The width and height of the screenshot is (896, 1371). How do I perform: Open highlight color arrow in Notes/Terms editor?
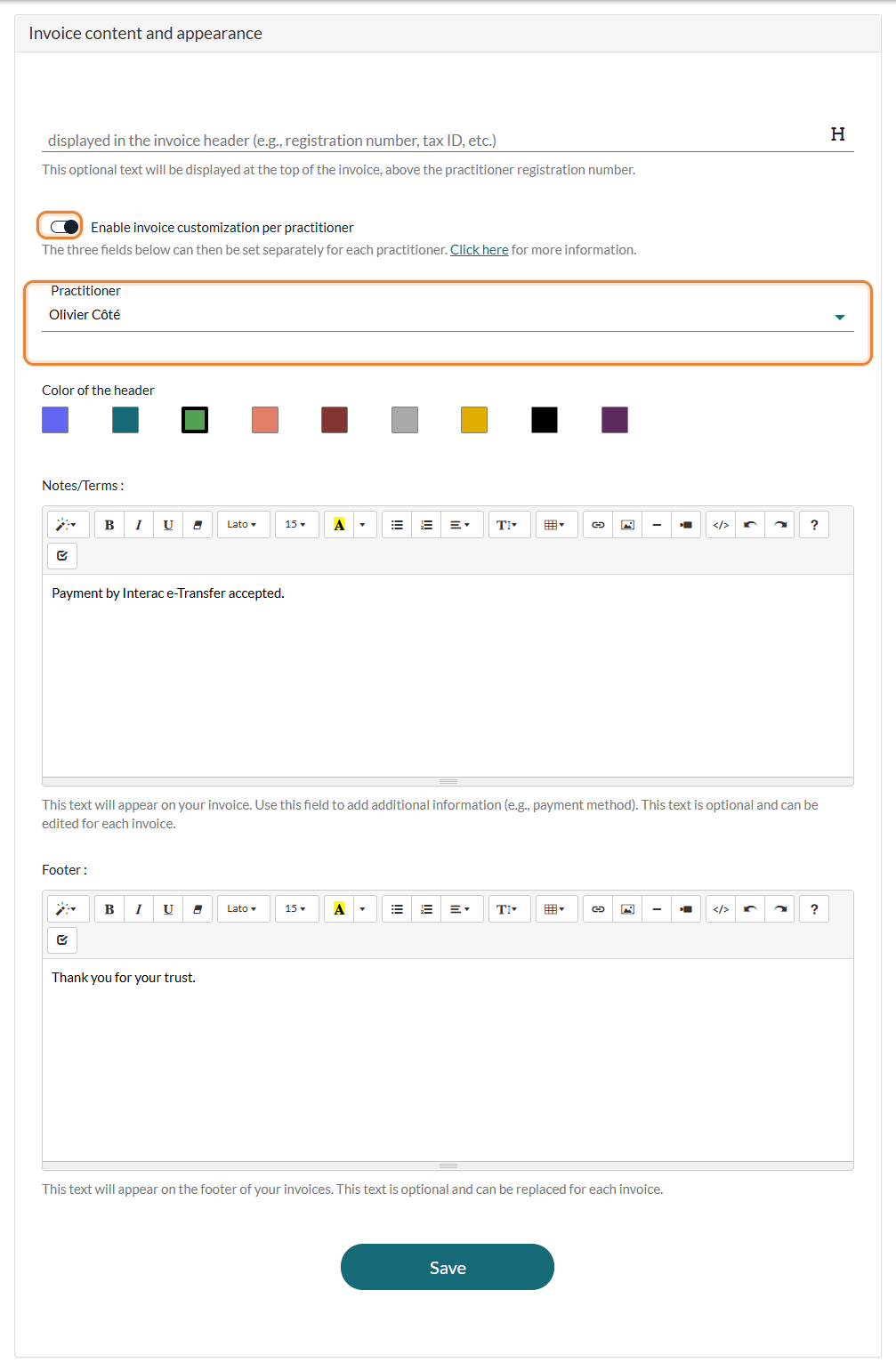click(365, 525)
